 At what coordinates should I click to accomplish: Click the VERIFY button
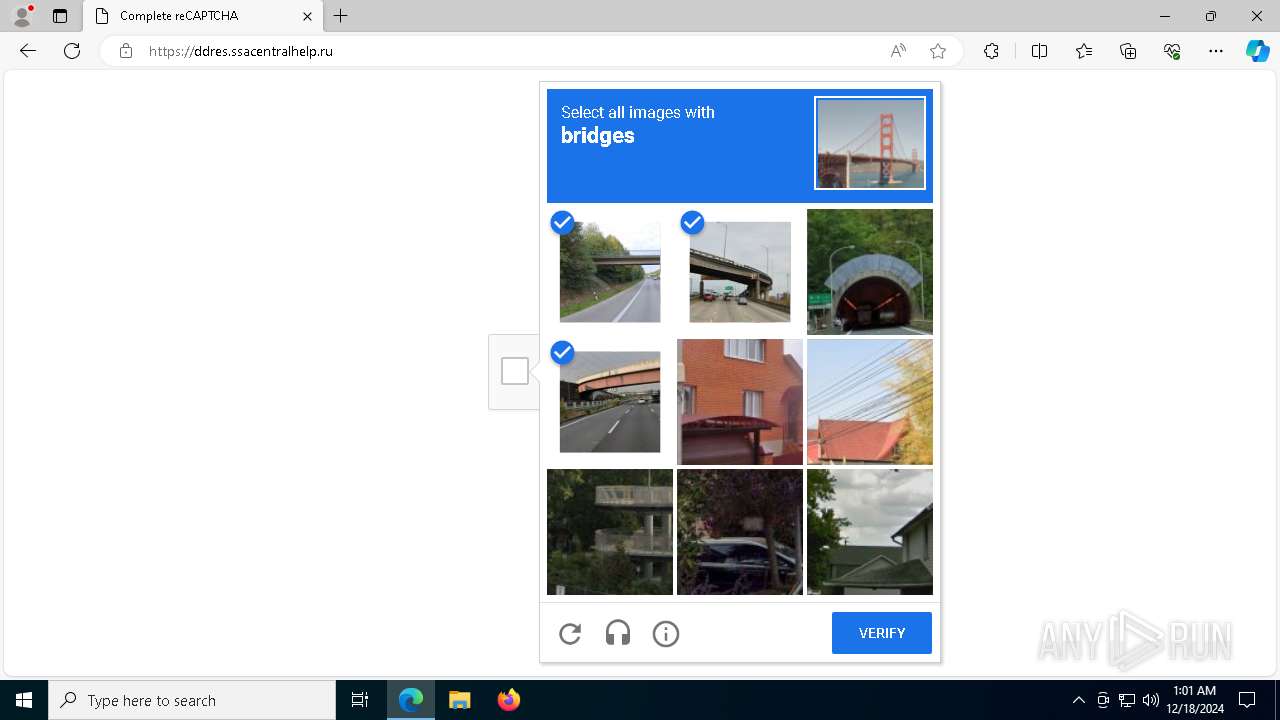[x=882, y=633]
